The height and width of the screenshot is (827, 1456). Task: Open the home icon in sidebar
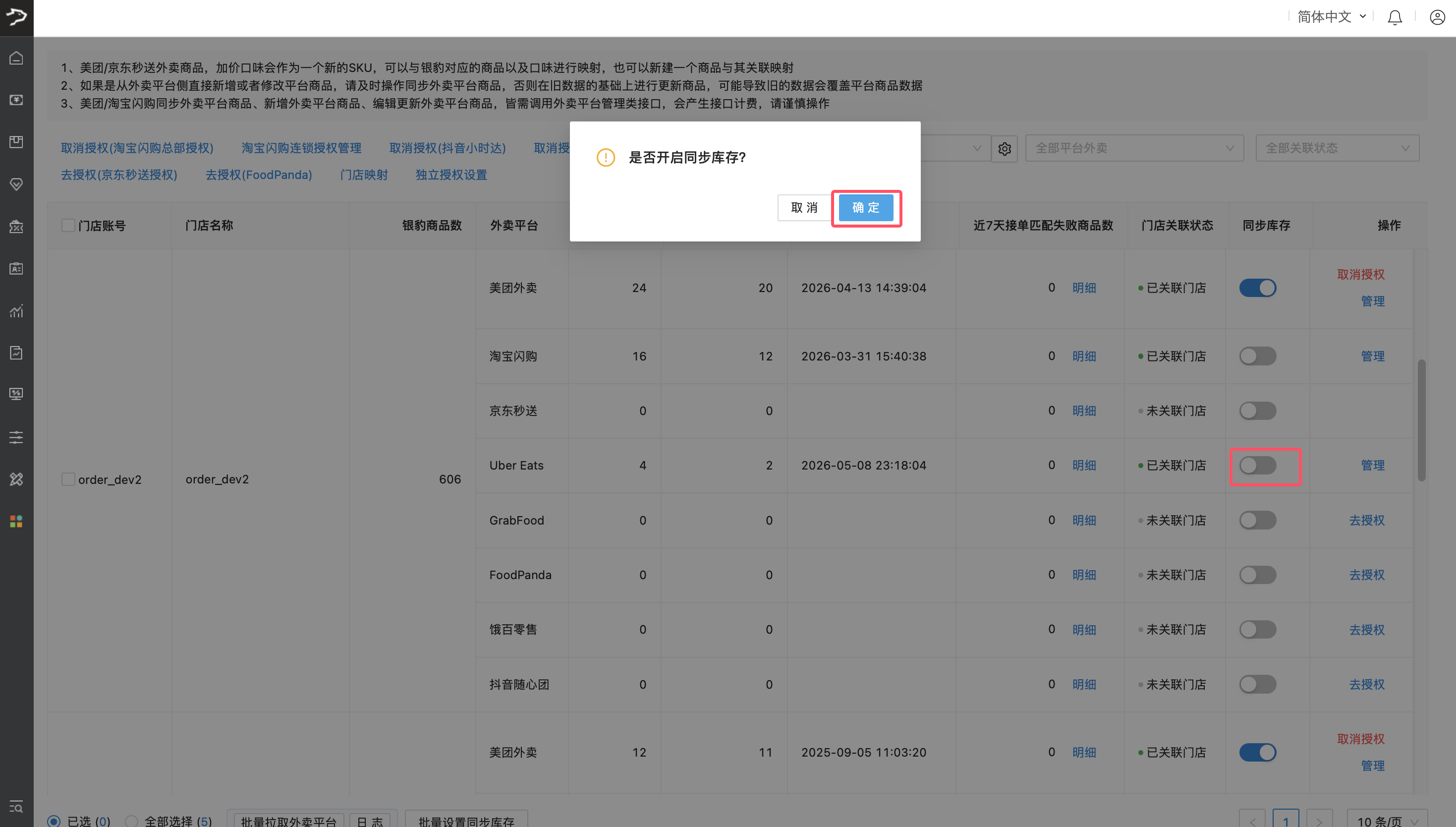16,58
